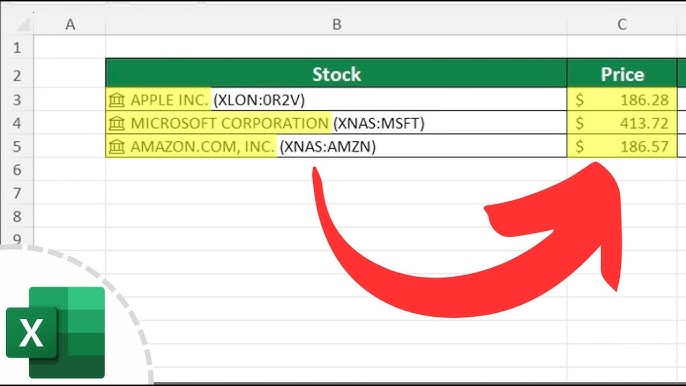Click the Select All corner triangle

[x=22, y=25]
